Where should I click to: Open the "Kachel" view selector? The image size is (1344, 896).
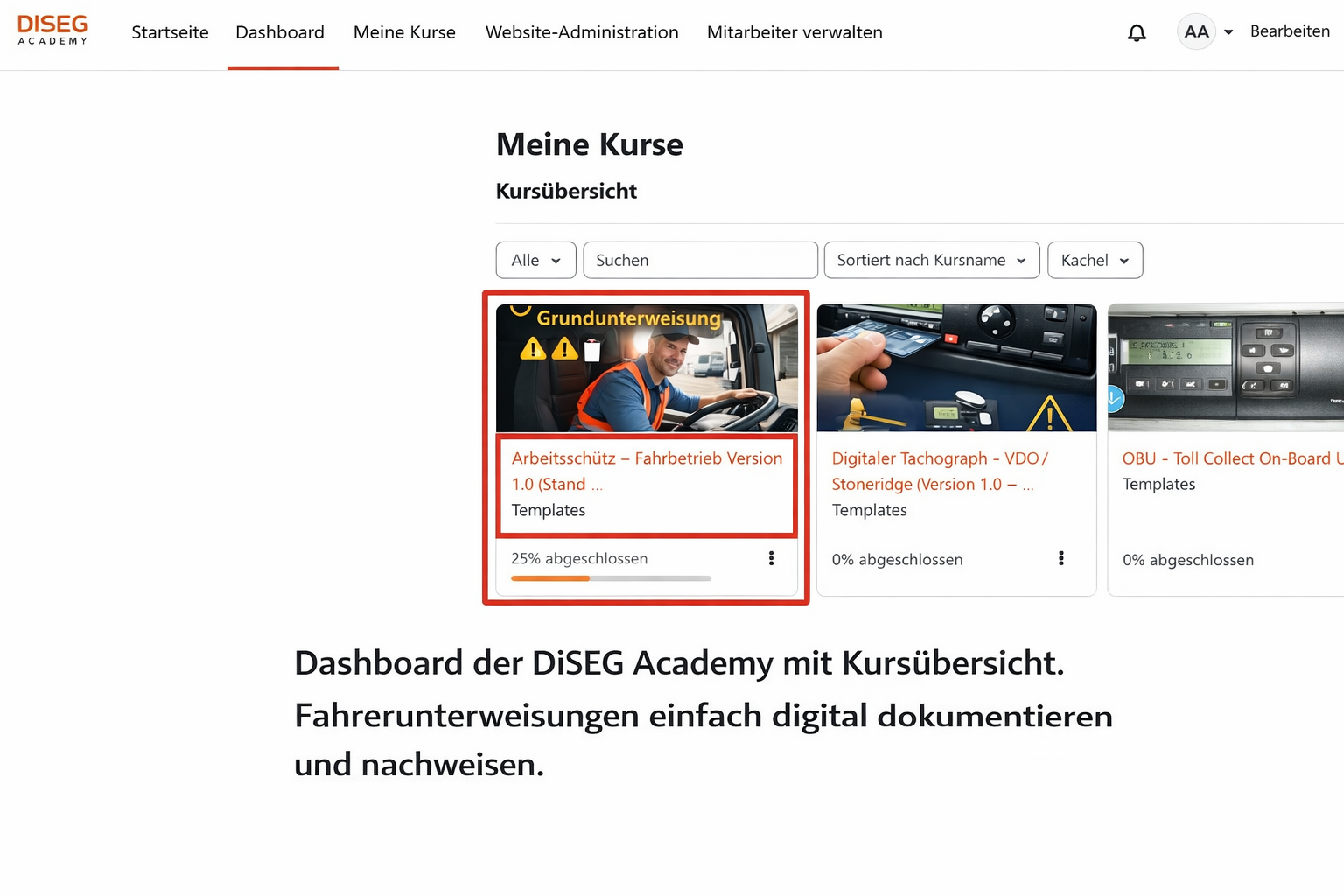1094,260
